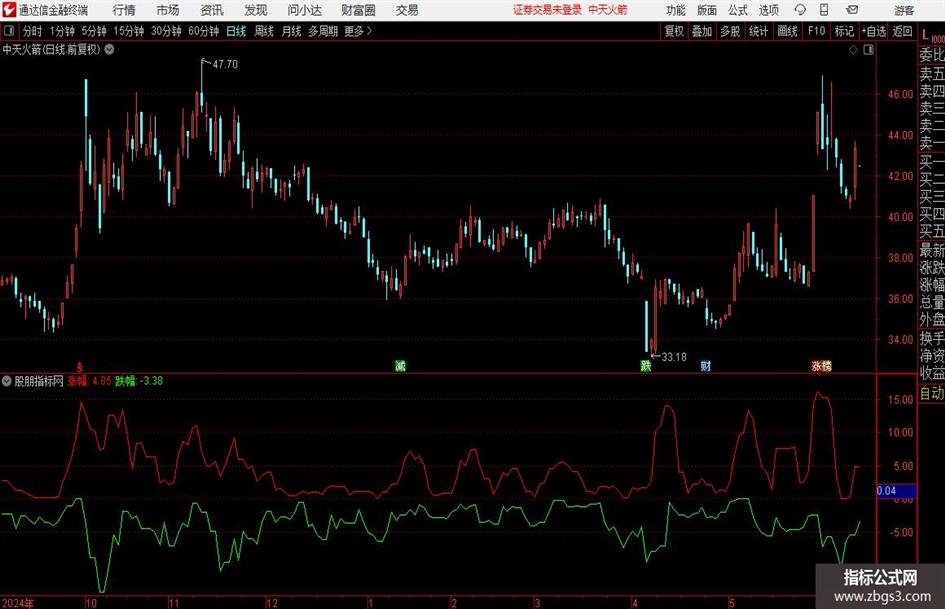Click the 统计 statistics button
Viewport: 945px width, 609px height.
(x=759, y=31)
